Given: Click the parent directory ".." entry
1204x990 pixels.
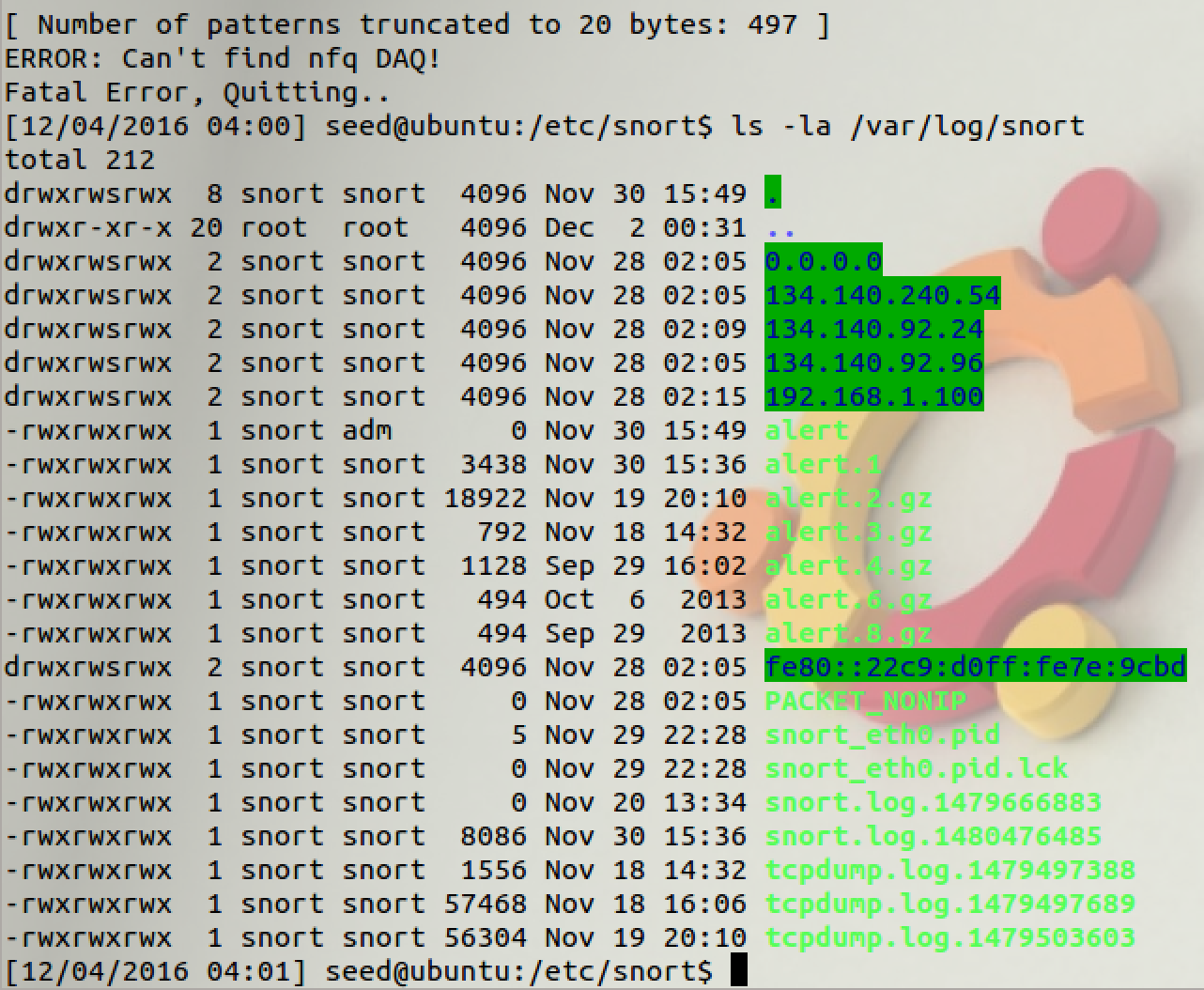Looking at the screenshot, I should (780, 228).
